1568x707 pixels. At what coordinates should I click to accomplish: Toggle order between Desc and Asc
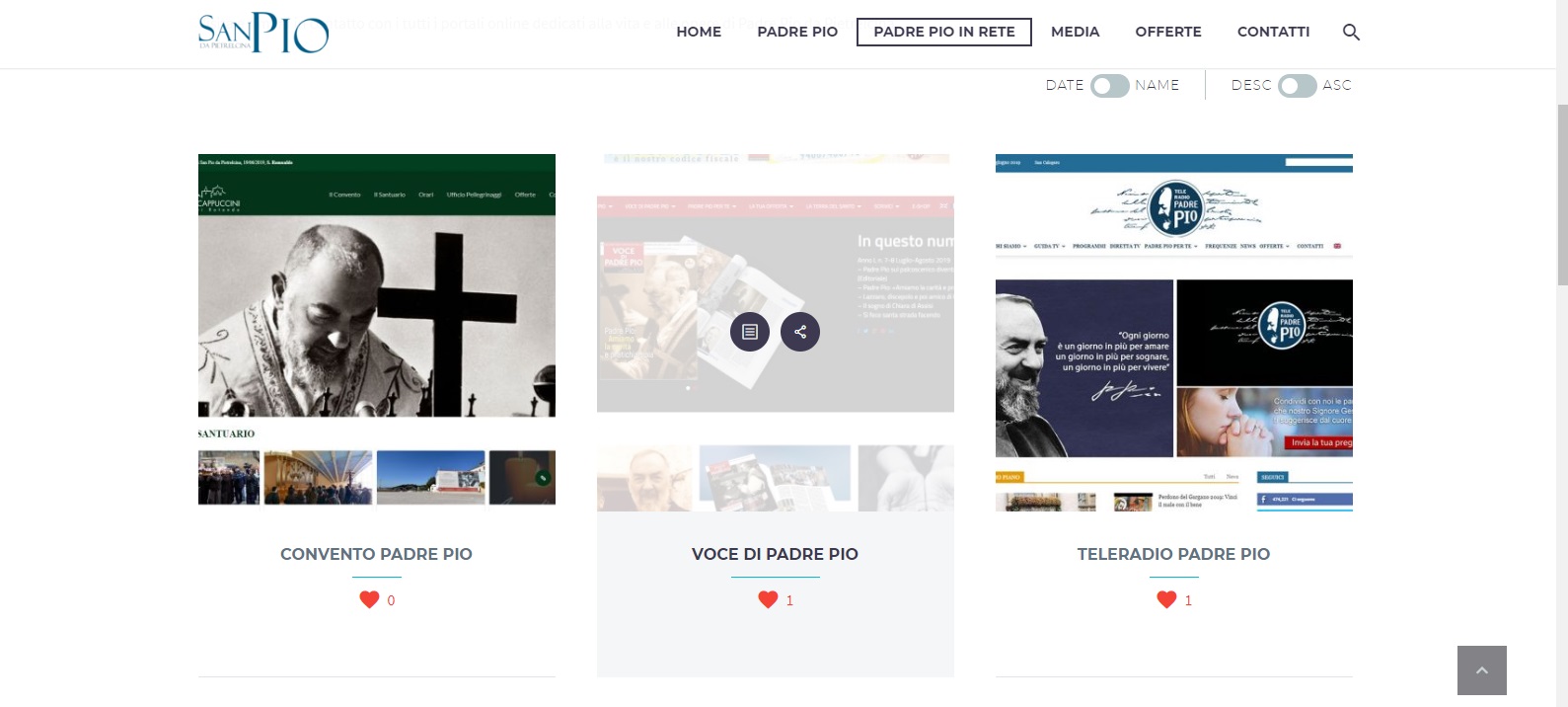[x=1297, y=86]
